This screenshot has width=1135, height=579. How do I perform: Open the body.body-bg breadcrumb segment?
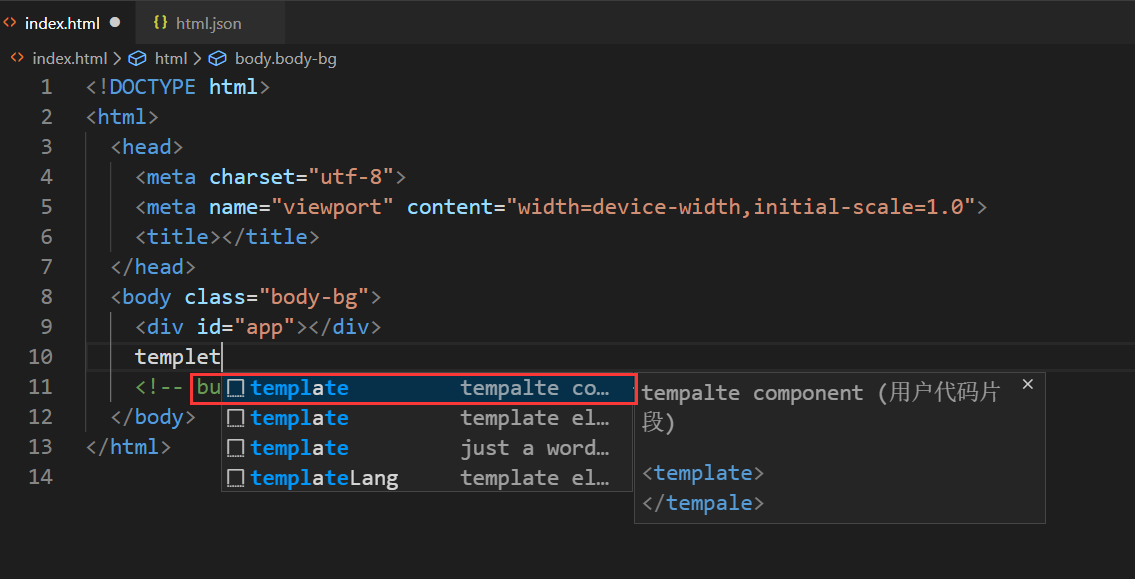285,59
